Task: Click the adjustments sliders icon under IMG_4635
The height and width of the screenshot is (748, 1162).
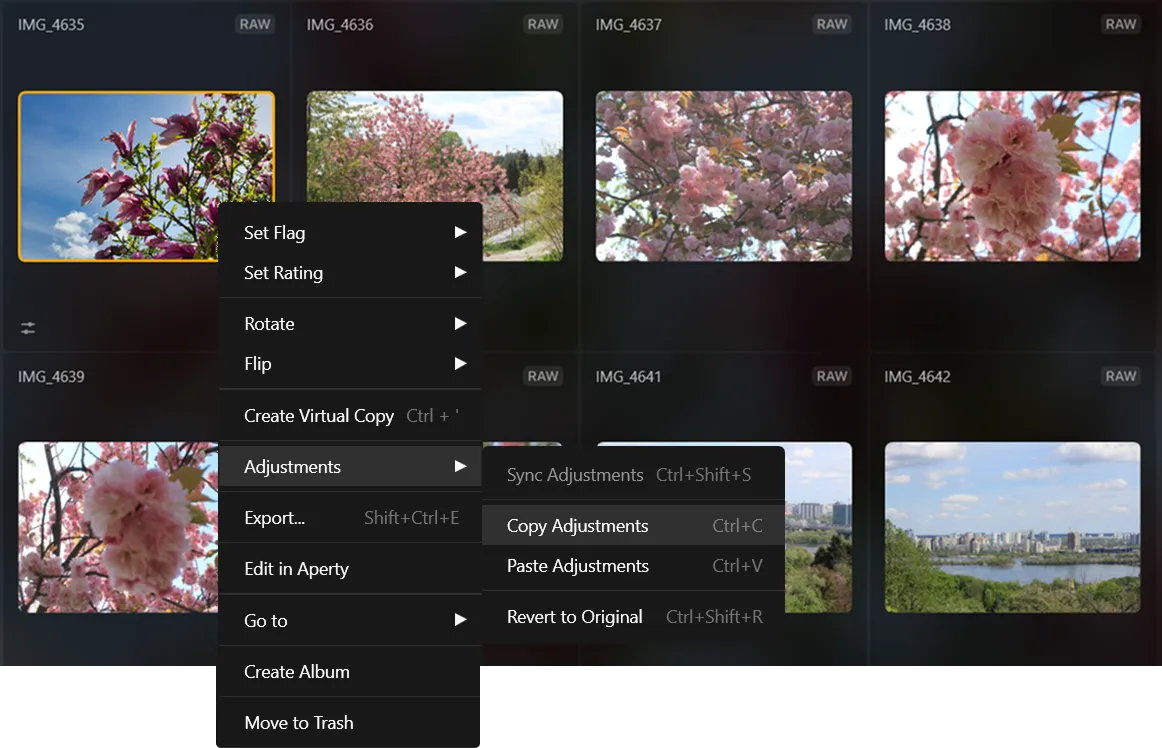Action: coord(27,328)
